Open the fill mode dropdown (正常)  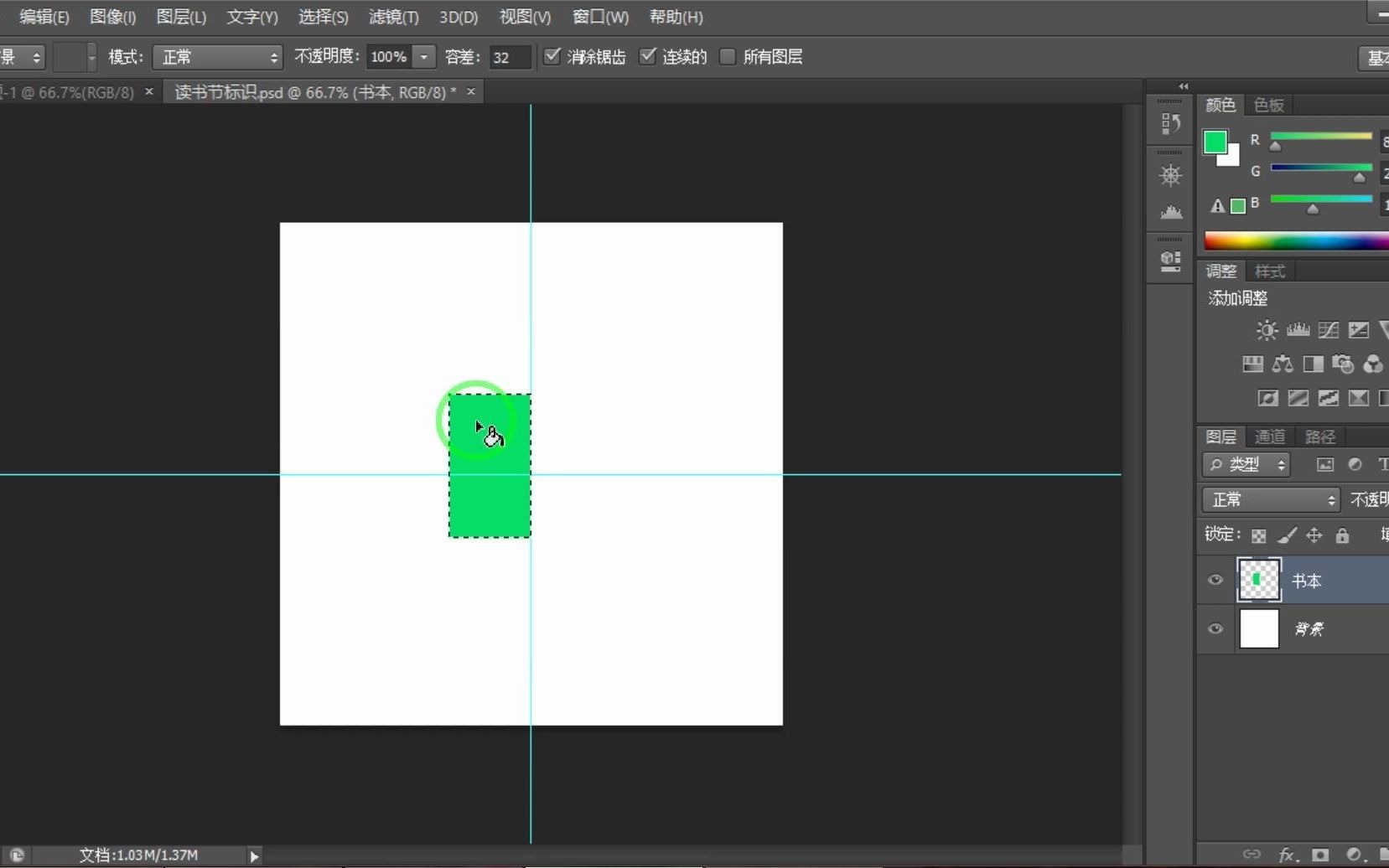click(218, 57)
